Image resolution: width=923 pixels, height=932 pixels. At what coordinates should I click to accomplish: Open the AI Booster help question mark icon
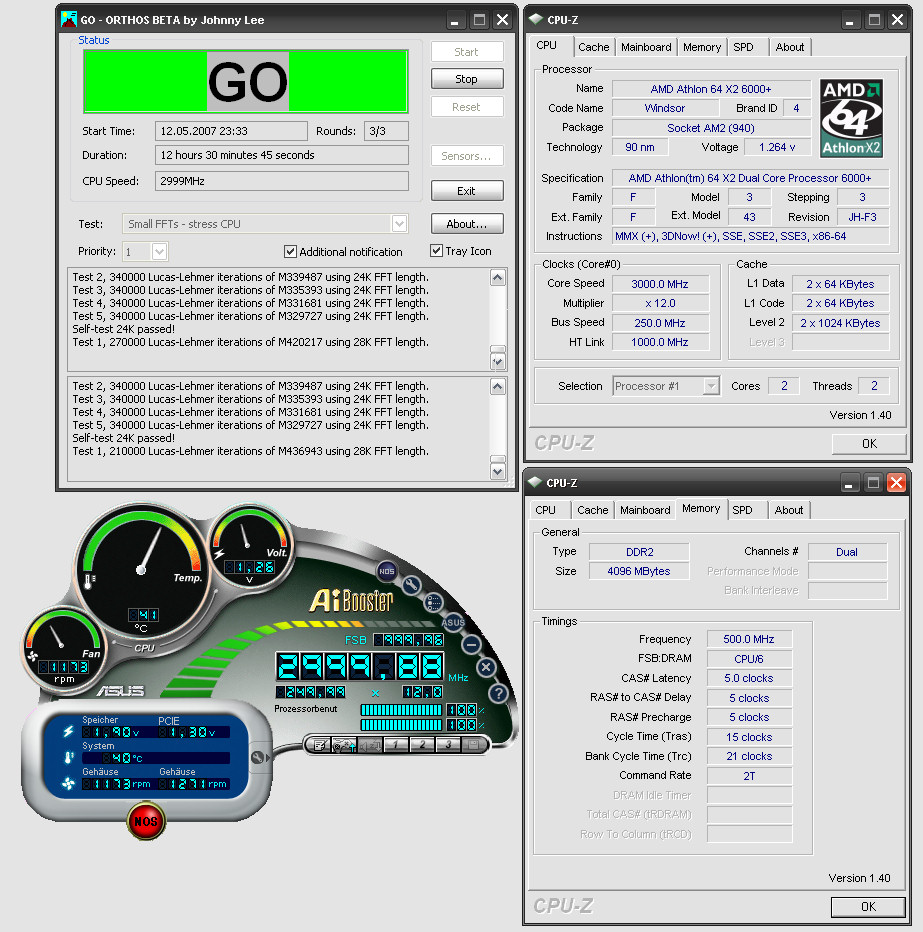point(498,692)
